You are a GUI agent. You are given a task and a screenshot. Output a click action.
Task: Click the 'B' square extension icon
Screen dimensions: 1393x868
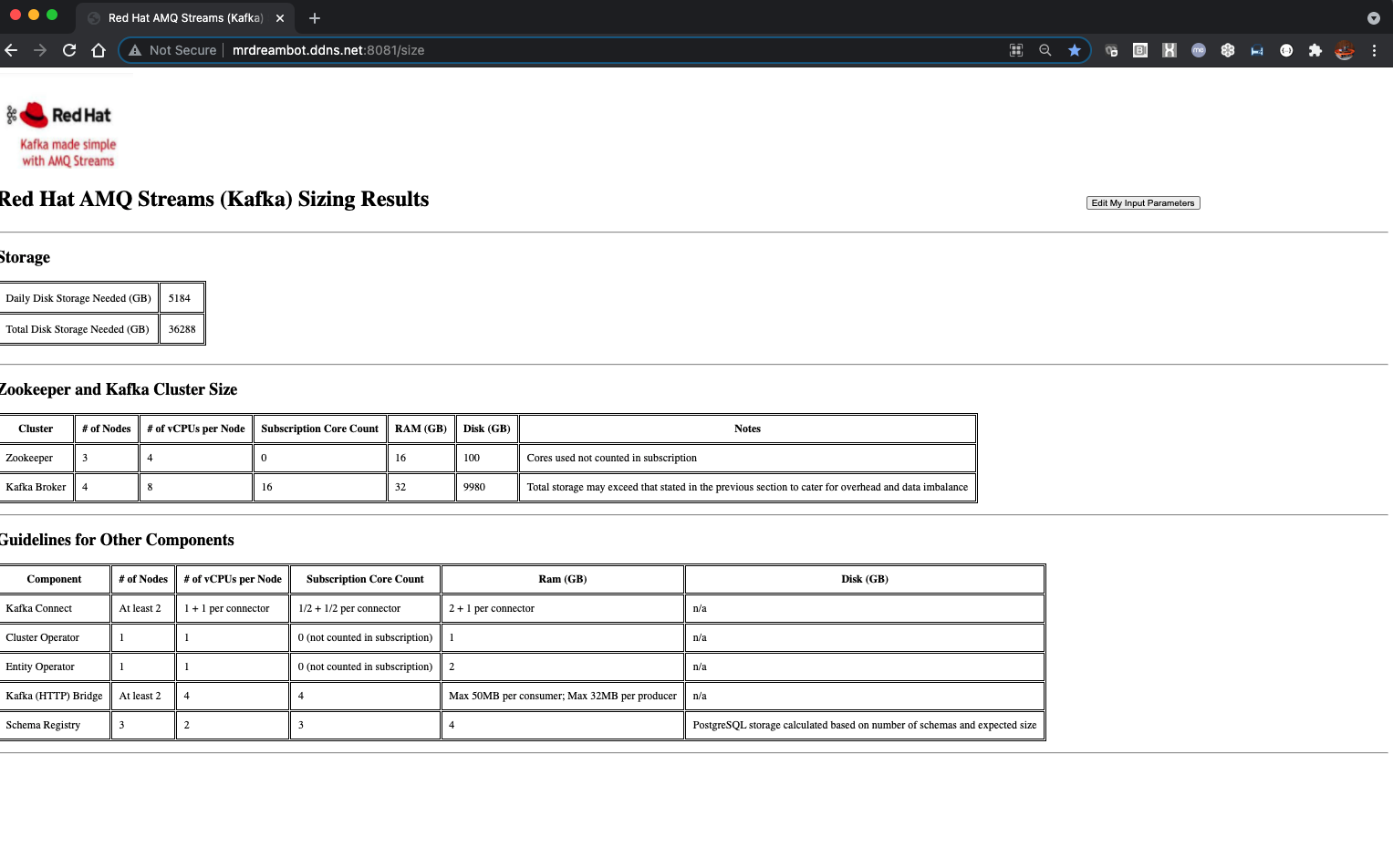coord(1140,50)
